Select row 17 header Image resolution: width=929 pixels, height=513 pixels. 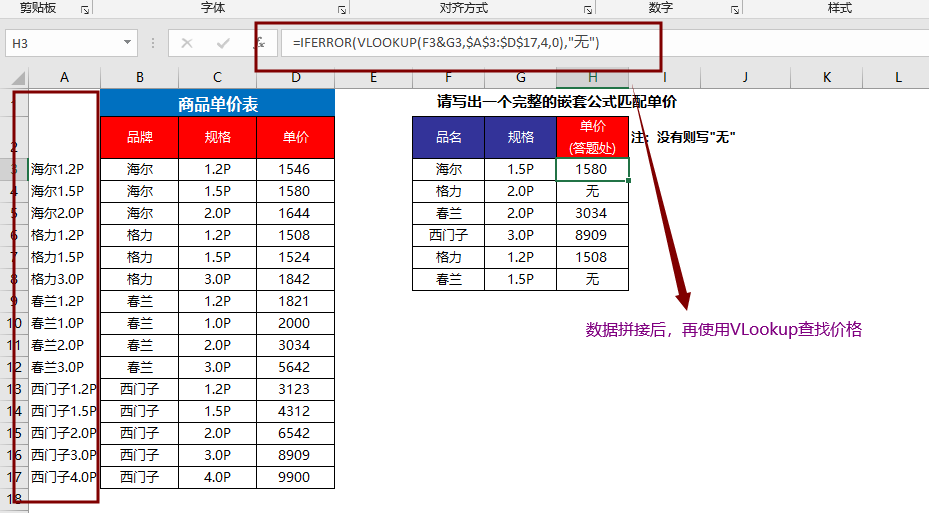click(x=14, y=477)
